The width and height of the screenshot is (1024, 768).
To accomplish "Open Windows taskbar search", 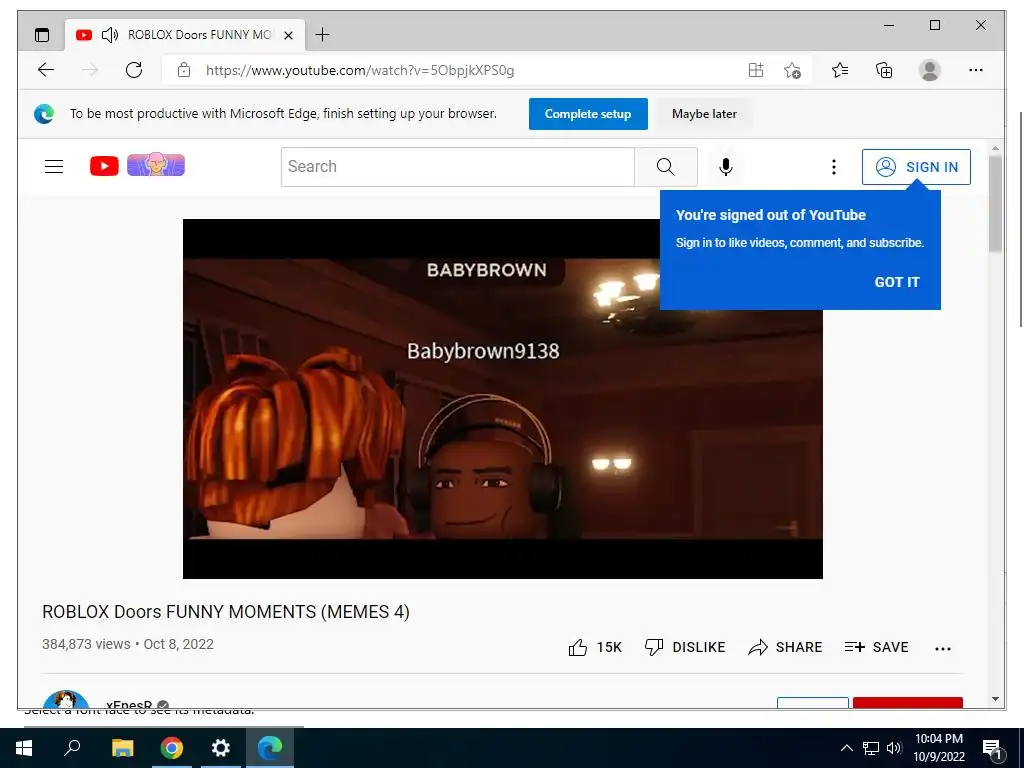I will [x=72, y=748].
